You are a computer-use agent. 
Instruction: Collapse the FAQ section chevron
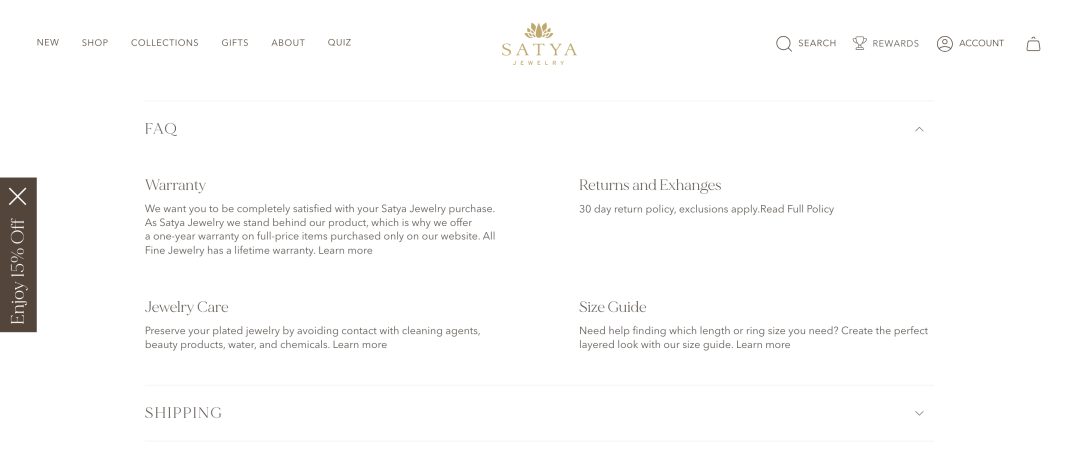[919, 129]
